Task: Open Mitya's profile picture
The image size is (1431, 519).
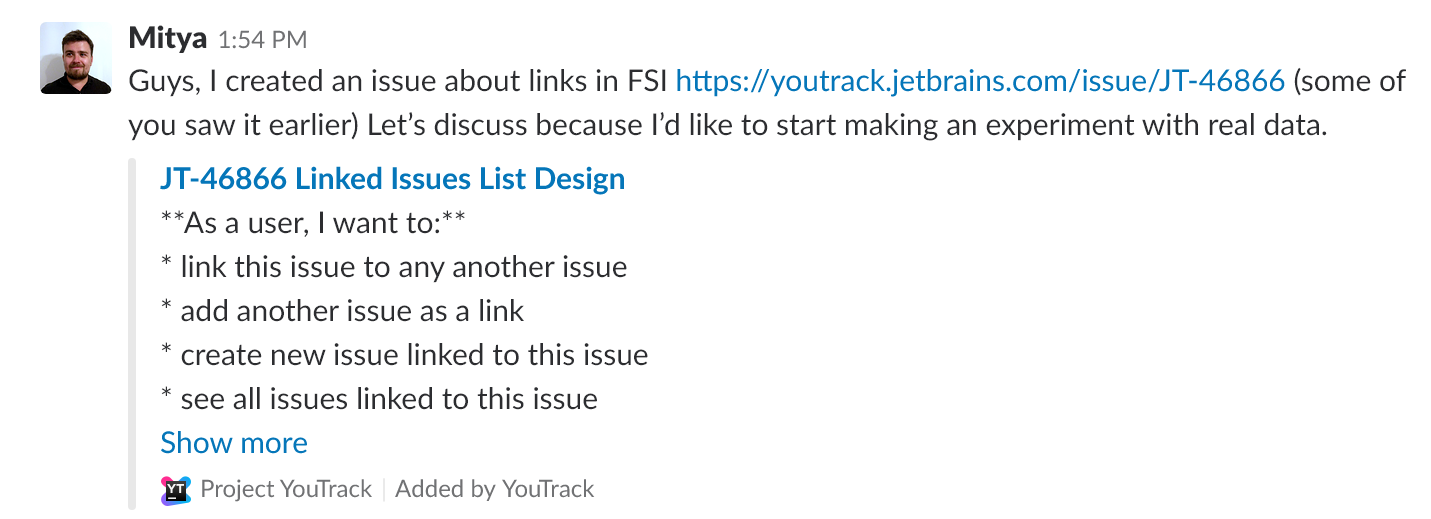Action: [x=76, y=58]
